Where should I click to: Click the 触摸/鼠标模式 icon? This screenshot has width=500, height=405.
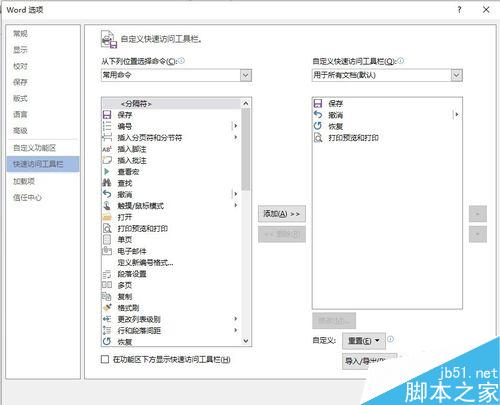107,206
